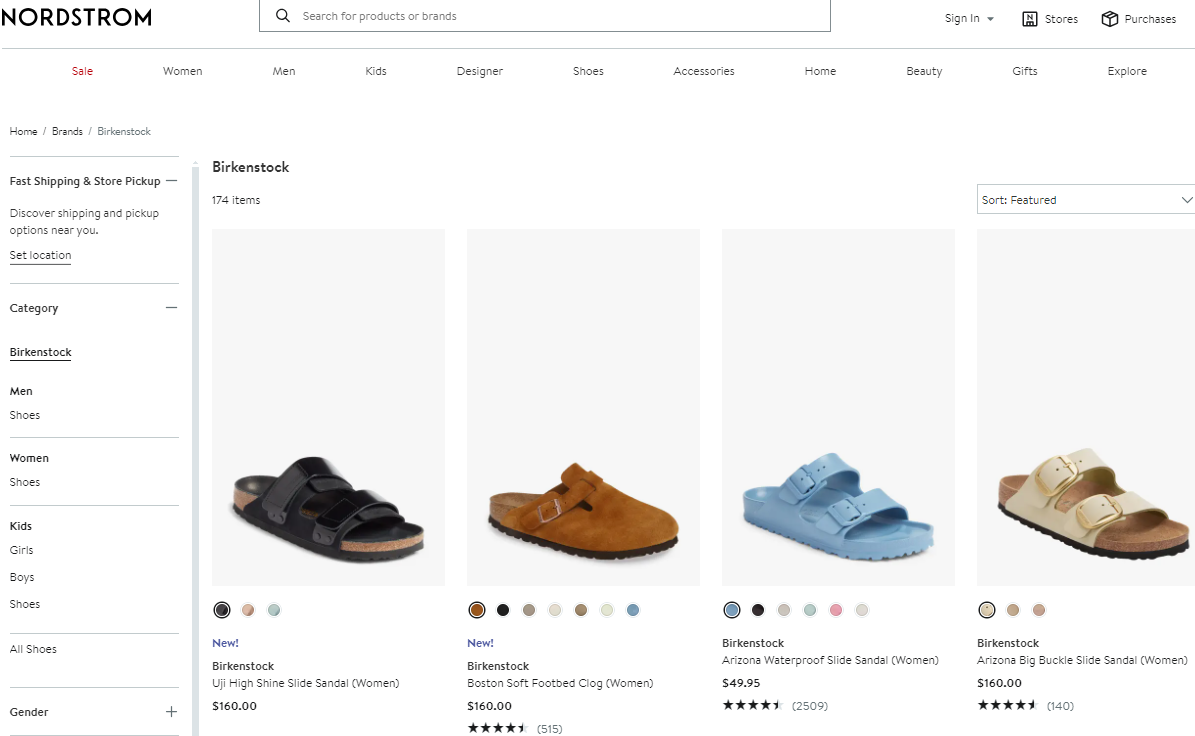Open the Sale menu item
This screenshot has width=1195, height=736.
82,71
